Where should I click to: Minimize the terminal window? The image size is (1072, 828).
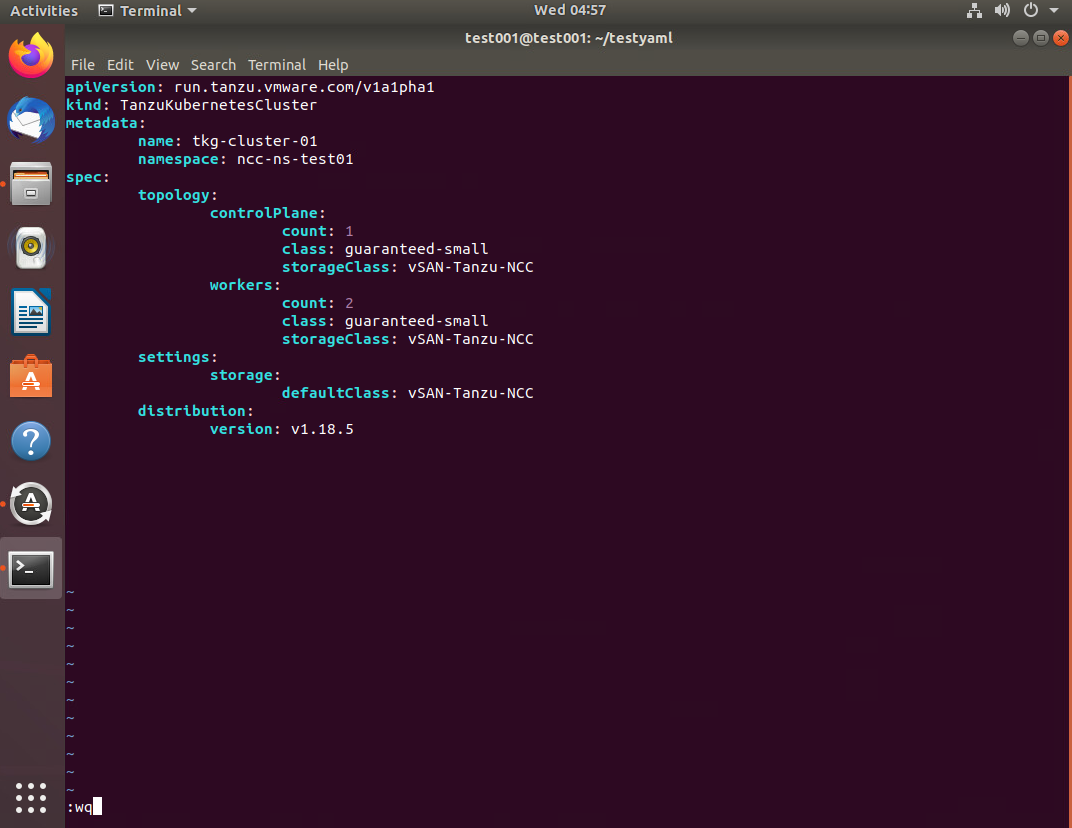(x=1021, y=38)
